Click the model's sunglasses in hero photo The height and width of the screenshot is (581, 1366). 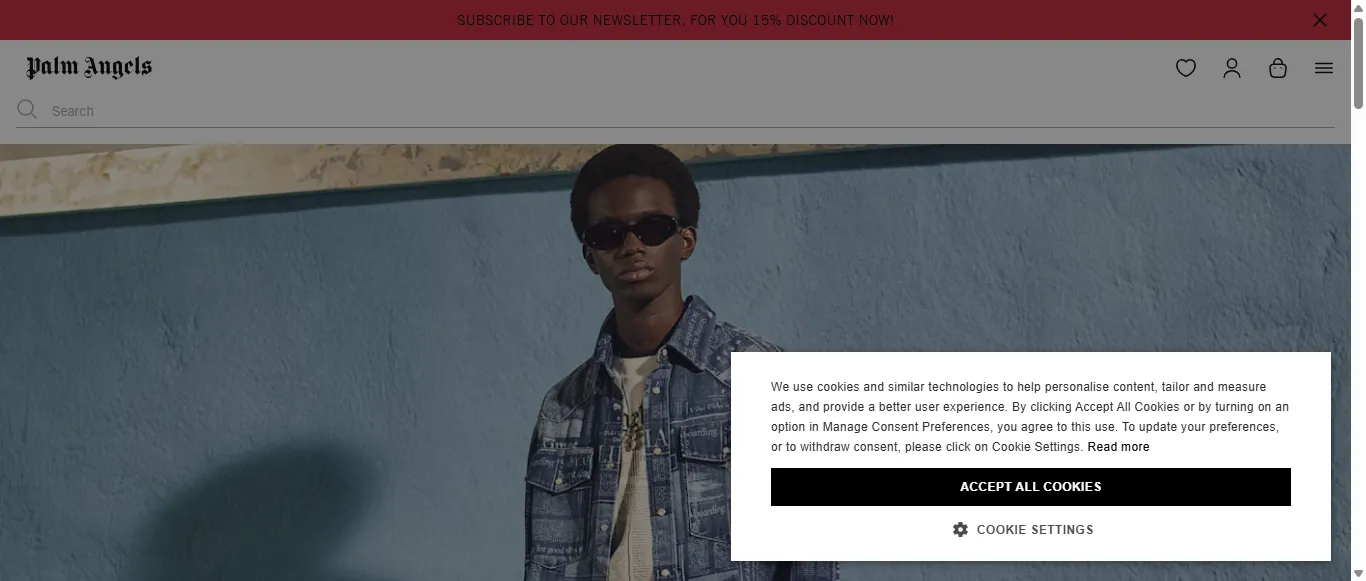coord(631,233)
